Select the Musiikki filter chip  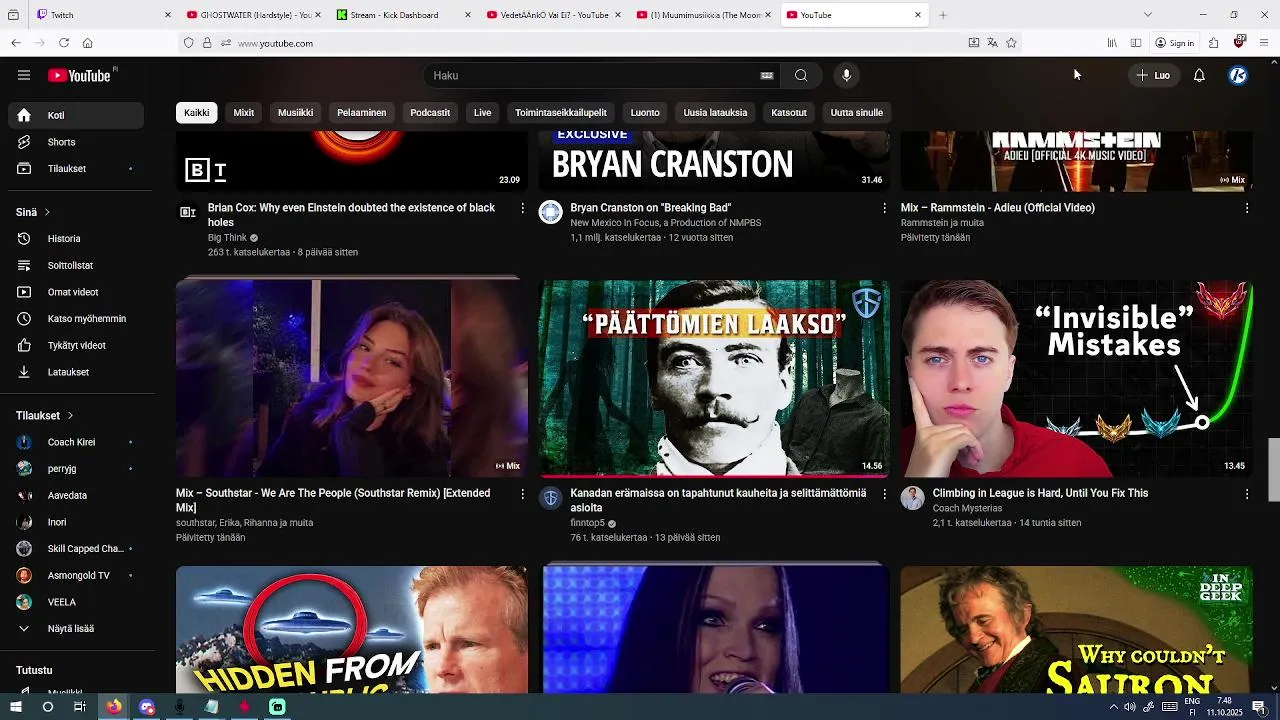[x=296, y=113]
